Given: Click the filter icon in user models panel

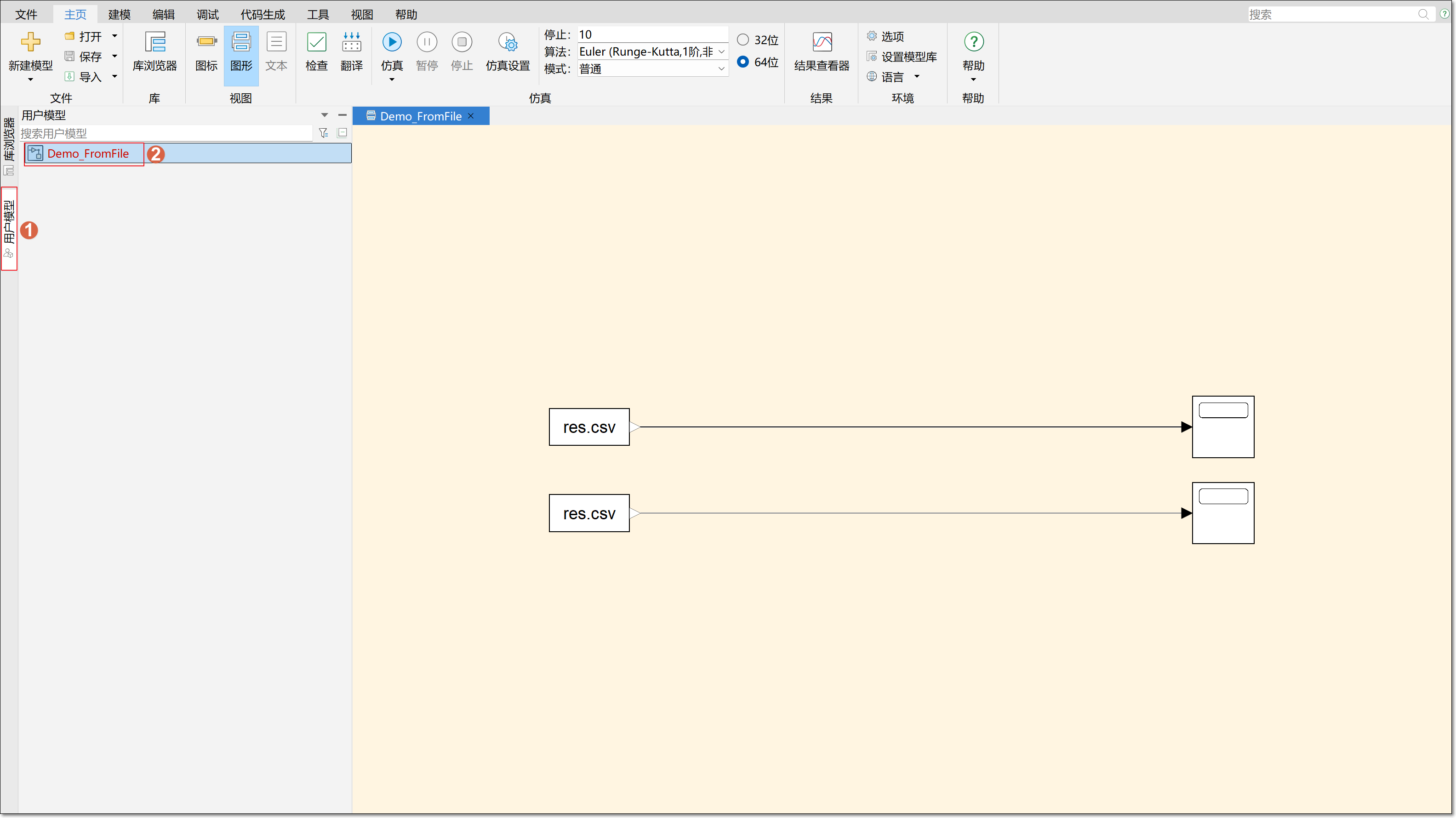Looking at the screenshot, I should [323, 133].
